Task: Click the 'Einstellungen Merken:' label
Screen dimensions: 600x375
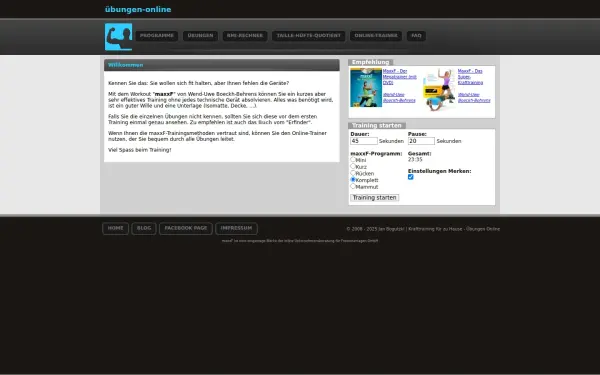Action: 440,171
